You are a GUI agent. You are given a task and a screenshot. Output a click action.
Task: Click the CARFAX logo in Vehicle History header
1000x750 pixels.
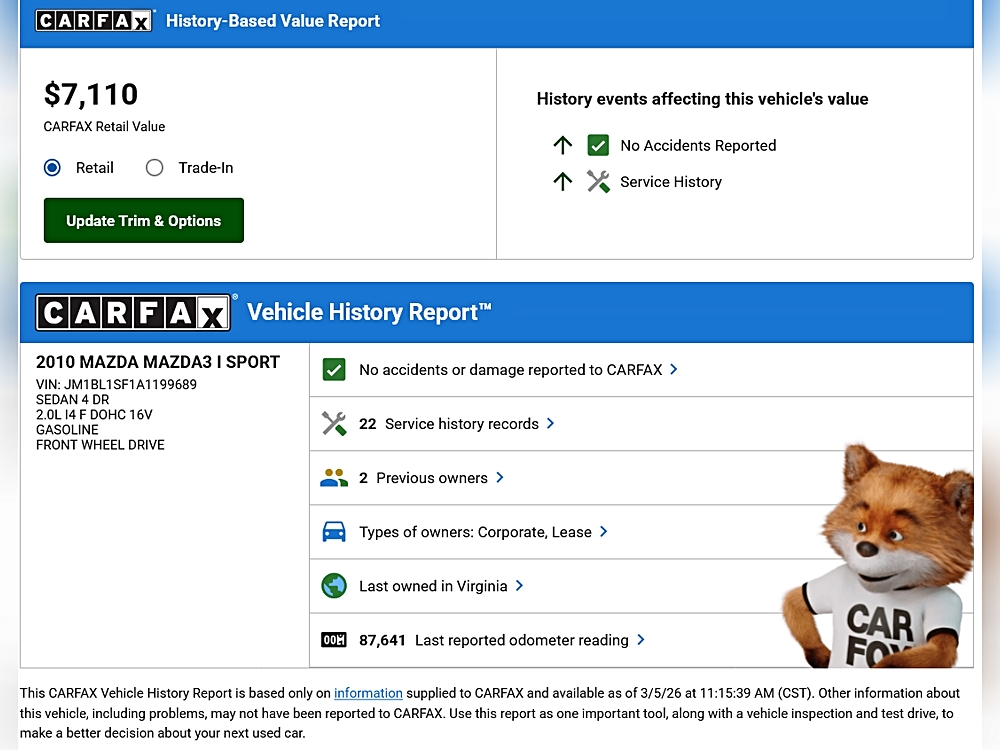click(x=135, y=312)
